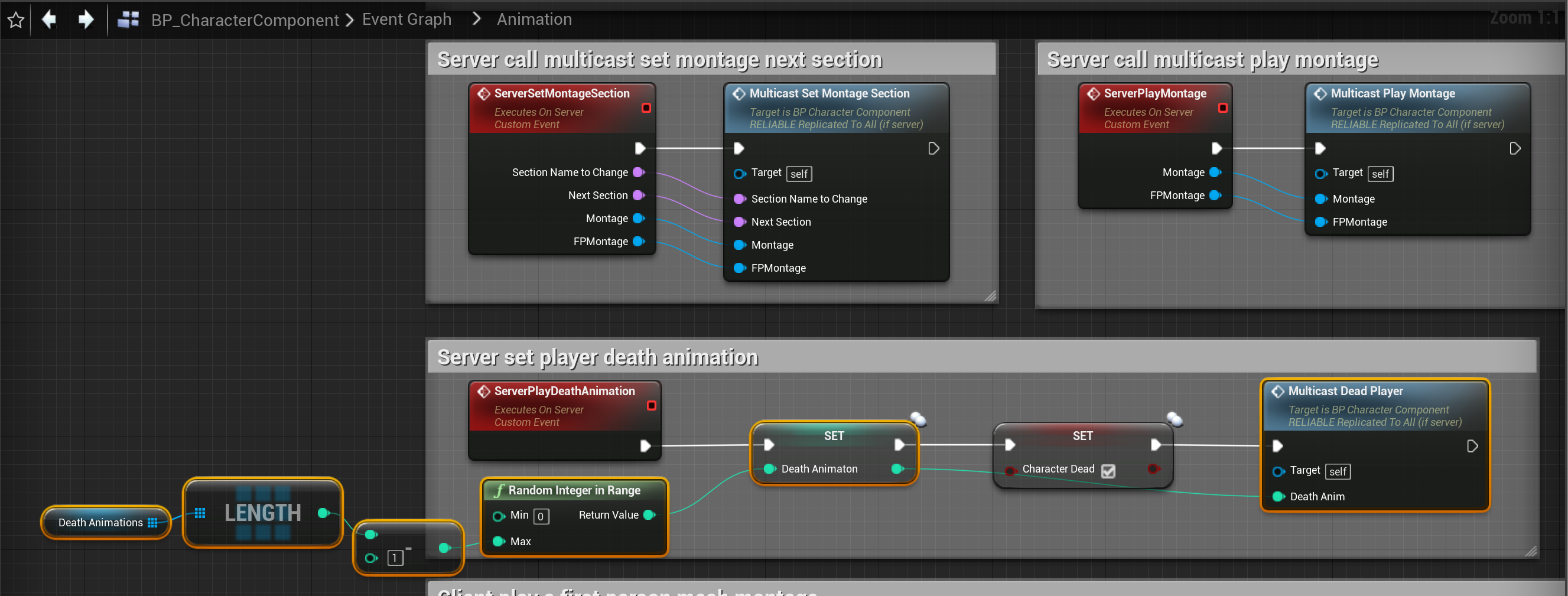Select the Random Integer in Range node title
The image size is (1568, 596).
tap(574, 490)
